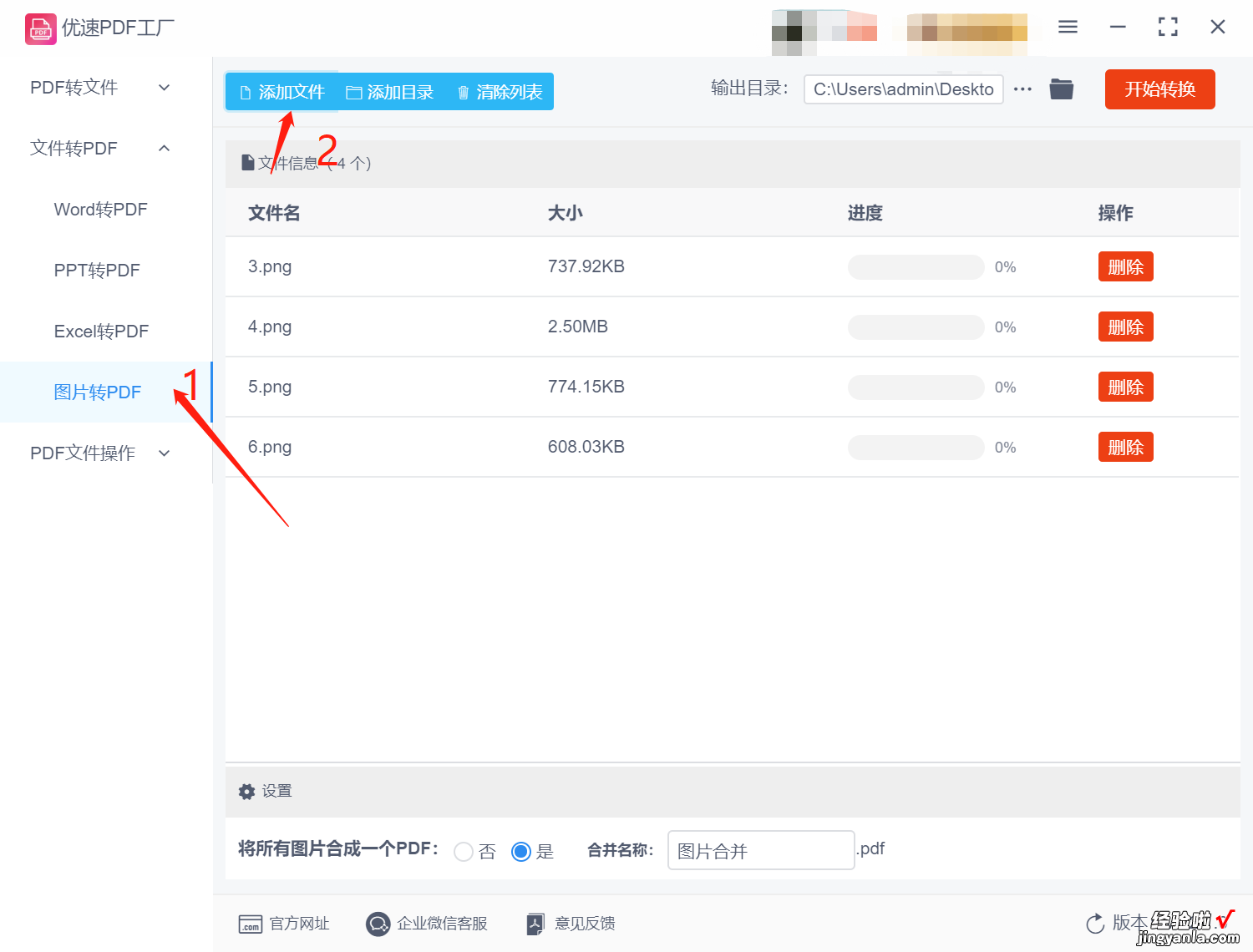Screen dimensions: 1253x952
Task: Click the 企业微信客服 link text
Action: (x=442, y=924)
